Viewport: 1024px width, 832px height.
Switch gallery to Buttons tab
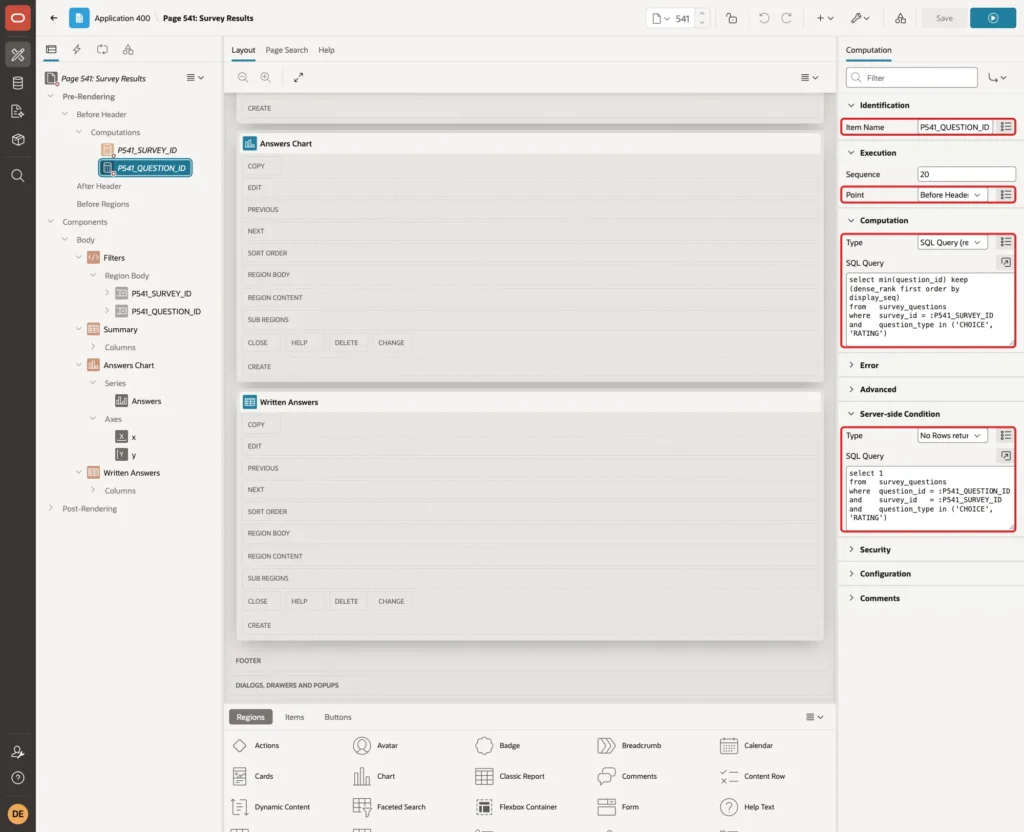[x=338, y=717]
